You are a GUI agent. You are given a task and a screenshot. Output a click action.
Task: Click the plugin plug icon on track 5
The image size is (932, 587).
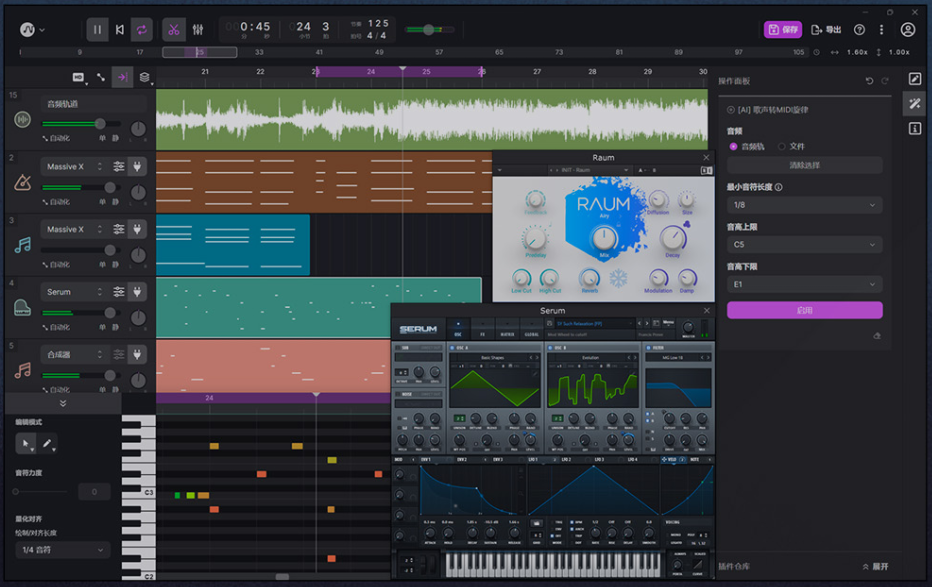pos(137,355)
